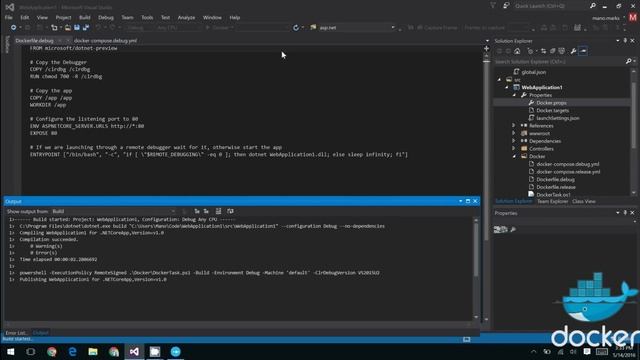This screenshot has height=360, width=640.
Task: Select launchSettings.json in the tree
Action: 558,118
